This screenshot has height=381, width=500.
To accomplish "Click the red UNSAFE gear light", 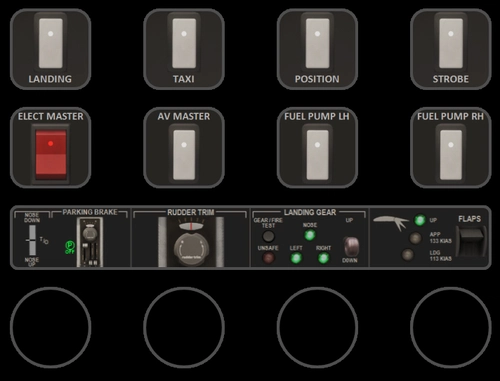I will [x=269, y=258].
